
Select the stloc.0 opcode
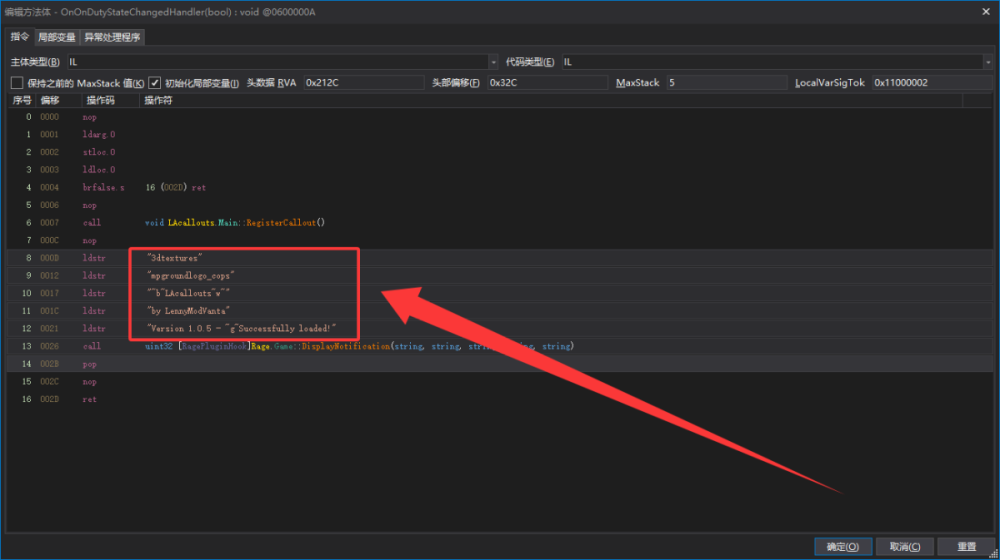pos(99,152)
